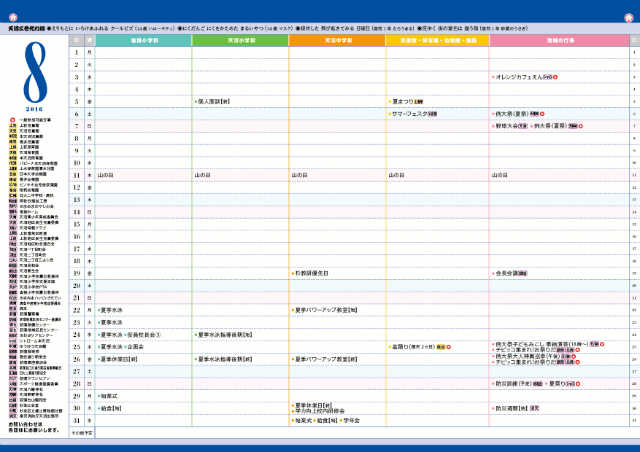Click the red circle icon at end of day 7 row
The image size is (640, 452).
click(580, 126)
